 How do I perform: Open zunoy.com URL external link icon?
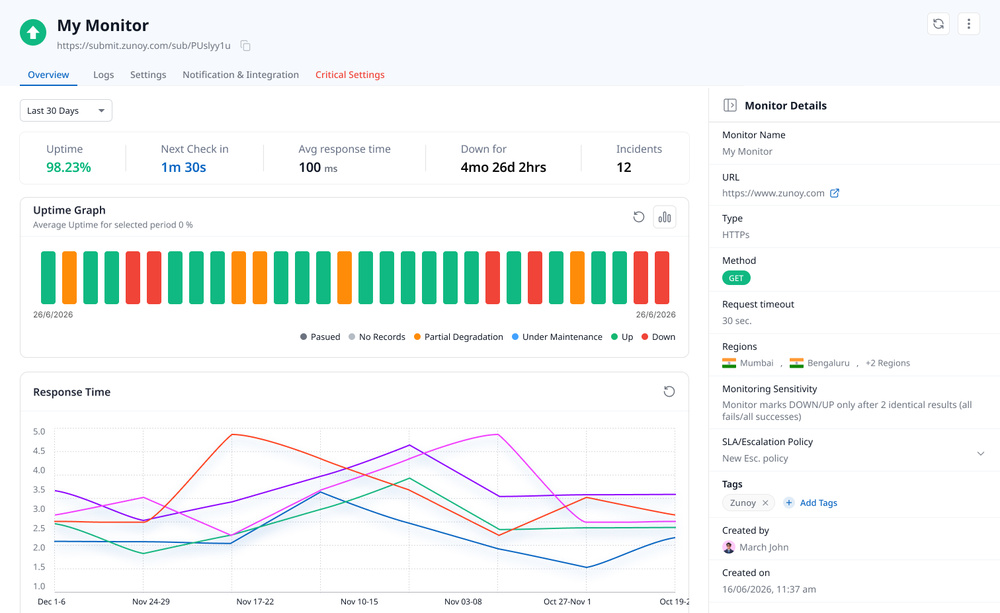834,193
